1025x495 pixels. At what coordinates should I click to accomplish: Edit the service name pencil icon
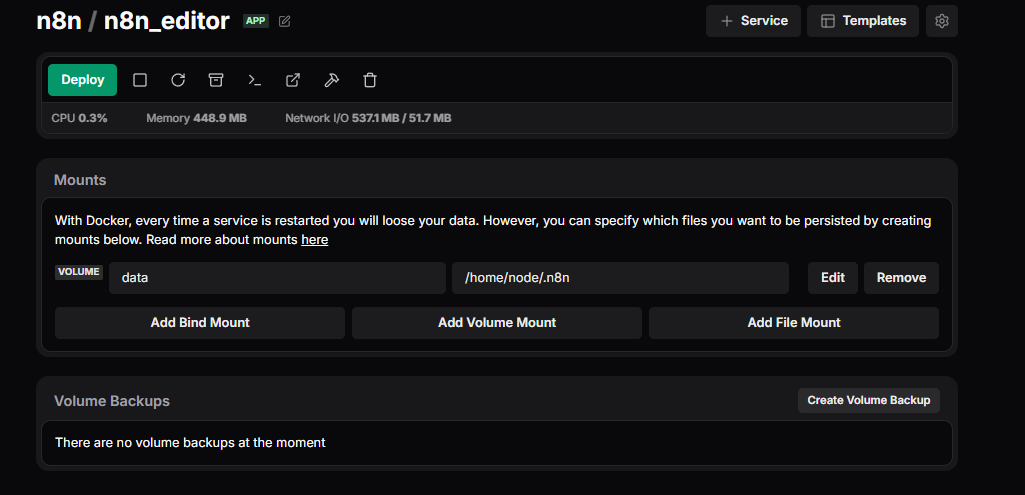tap(284, 22)
